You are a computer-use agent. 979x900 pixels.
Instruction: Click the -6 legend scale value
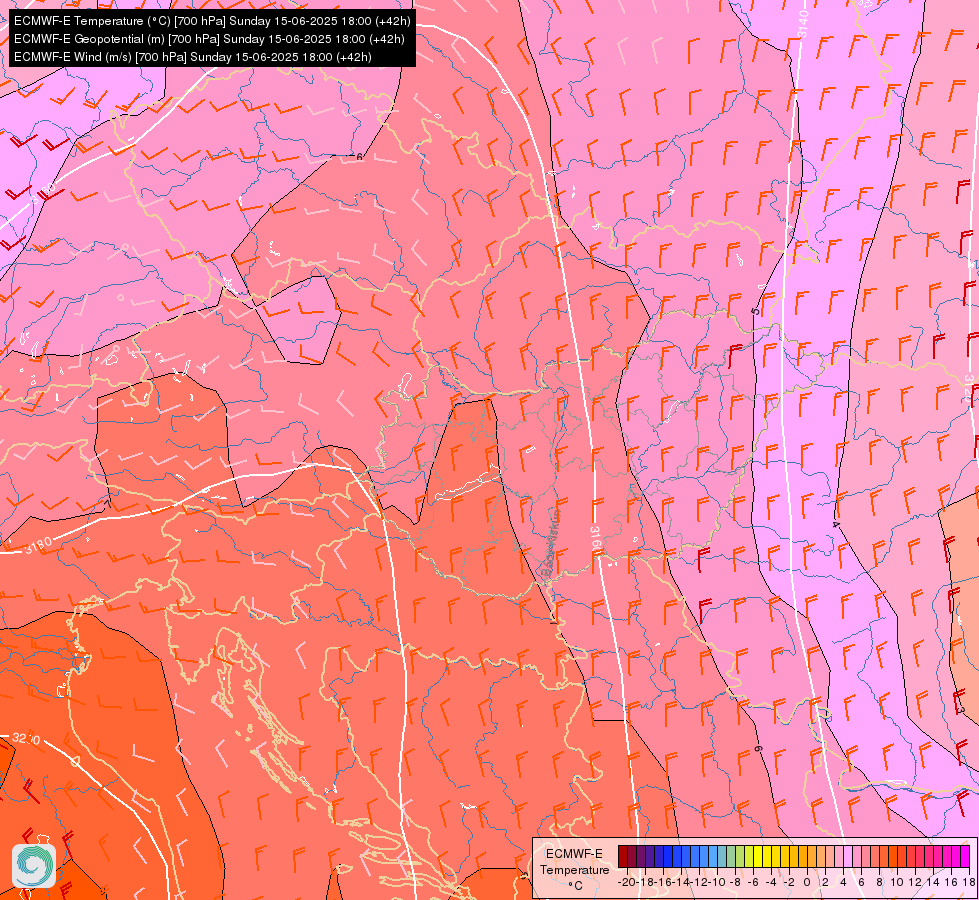point(755,882)
